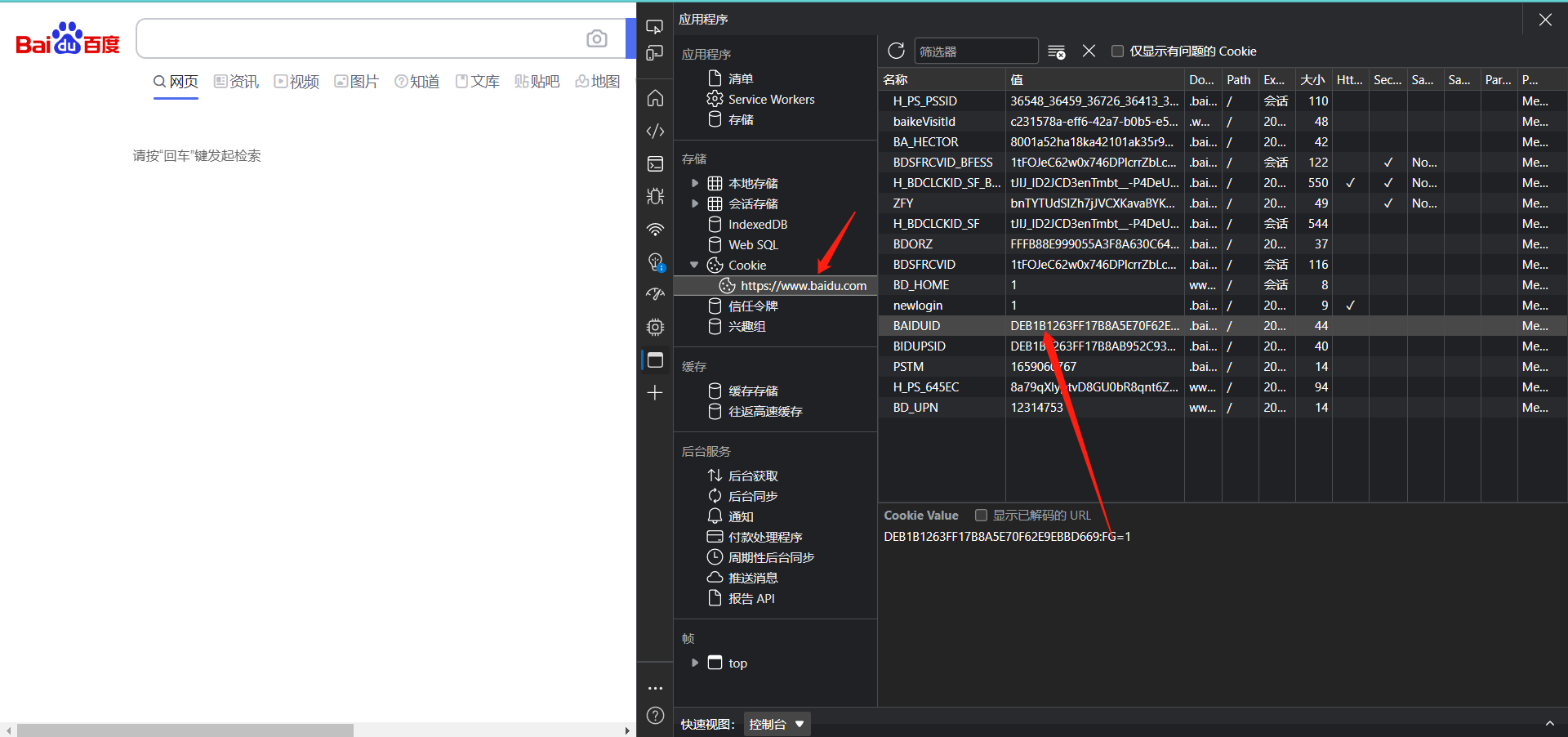Switch to 知道 search tab
1568x737 pixels.
pyautogui.click(x=417, y=81)
